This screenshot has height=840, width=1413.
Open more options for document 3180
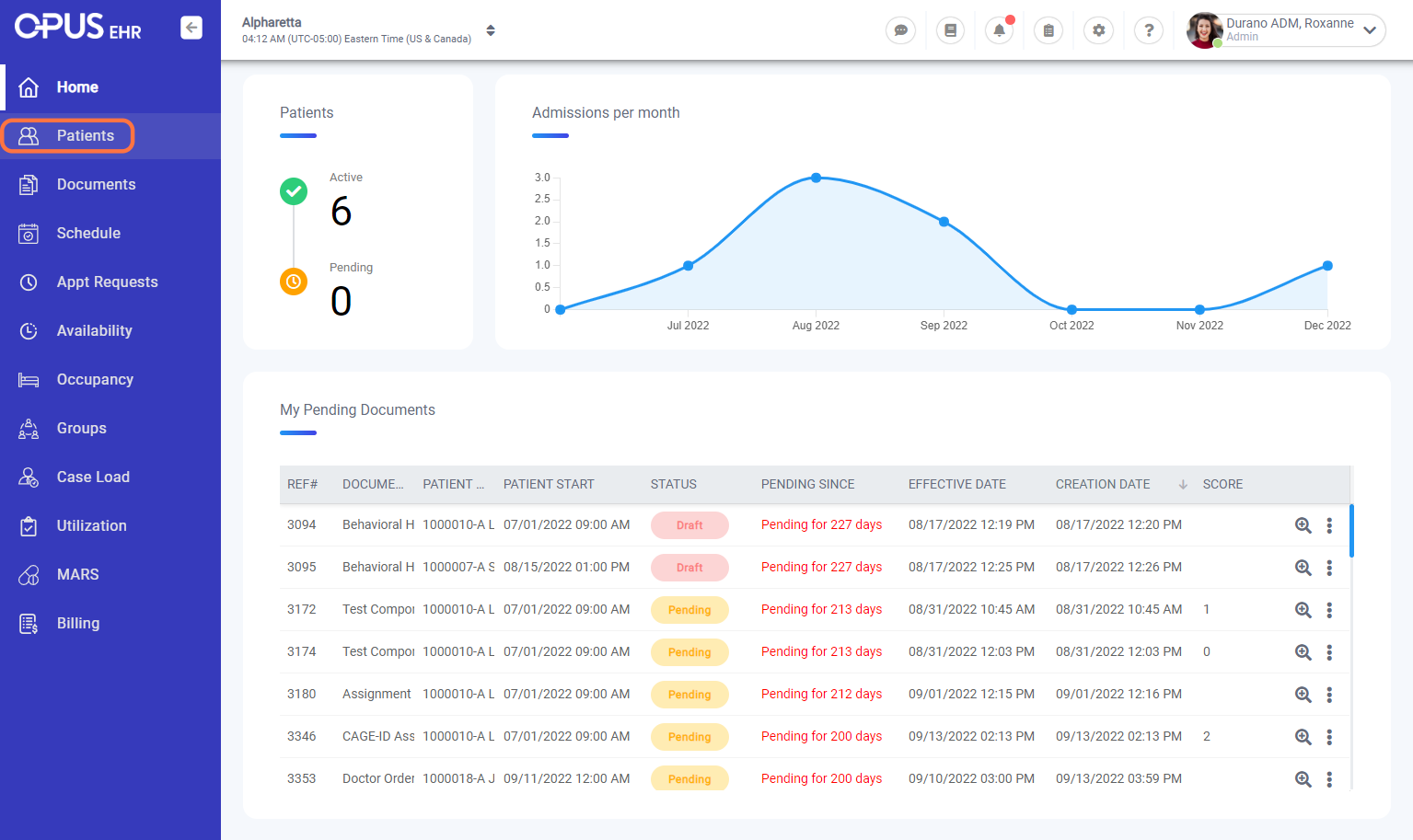click(x=1329, y=695)
